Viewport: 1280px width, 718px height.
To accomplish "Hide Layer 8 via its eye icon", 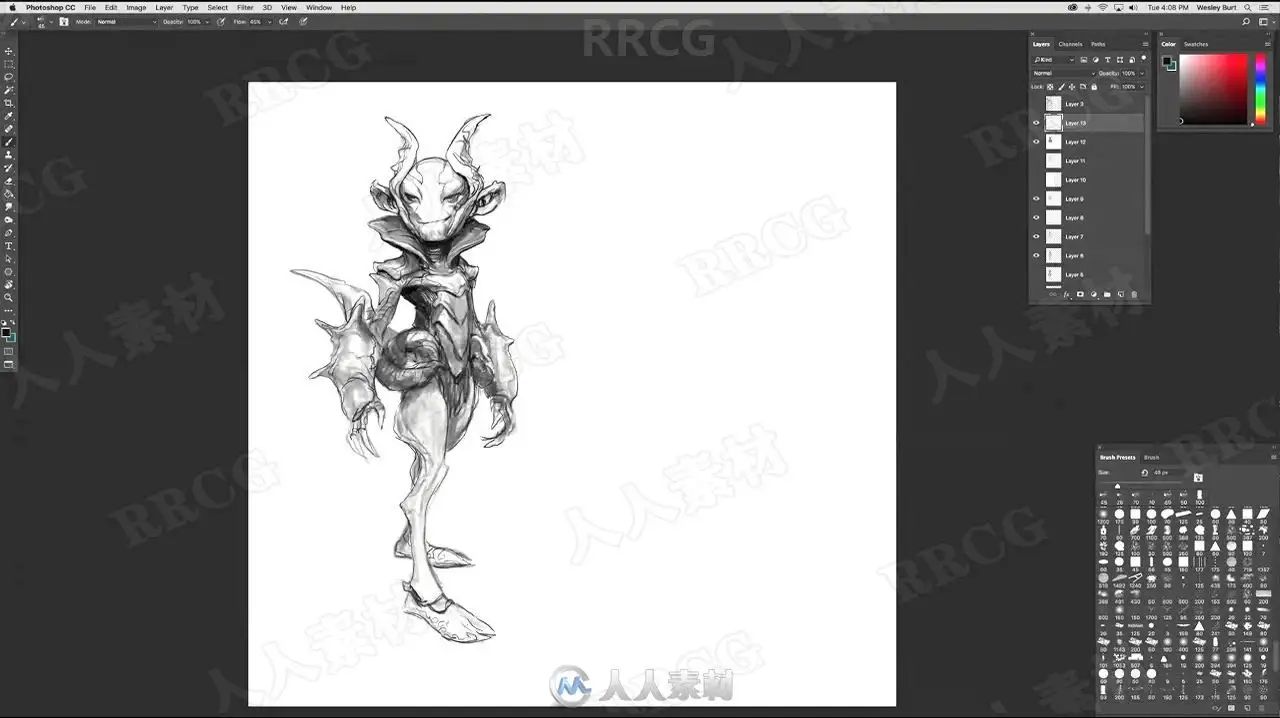I will (x=1036, y=218).
